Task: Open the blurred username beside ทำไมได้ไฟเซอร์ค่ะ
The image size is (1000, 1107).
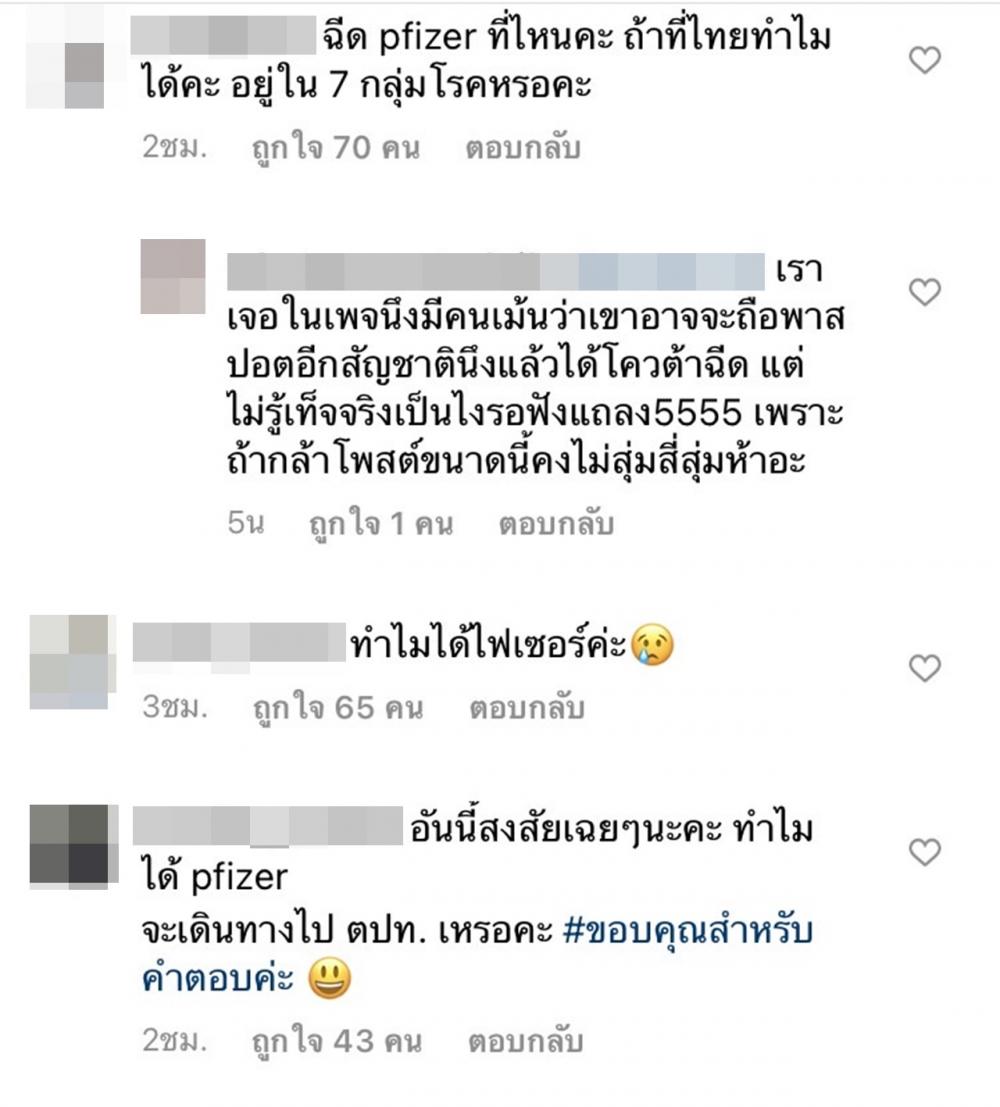Action: (x=239, y=642)
